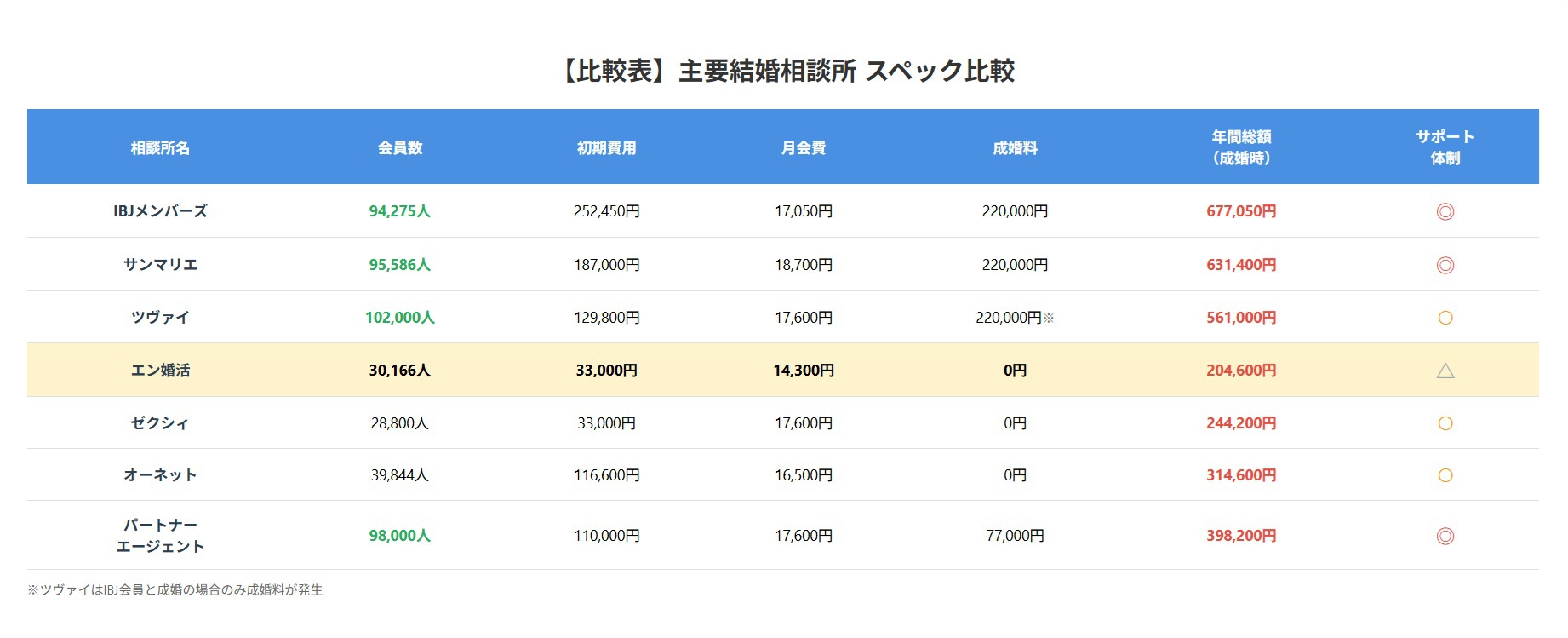
Task: Click the annual total 204,600円
Action: [x=1241, y=371]
